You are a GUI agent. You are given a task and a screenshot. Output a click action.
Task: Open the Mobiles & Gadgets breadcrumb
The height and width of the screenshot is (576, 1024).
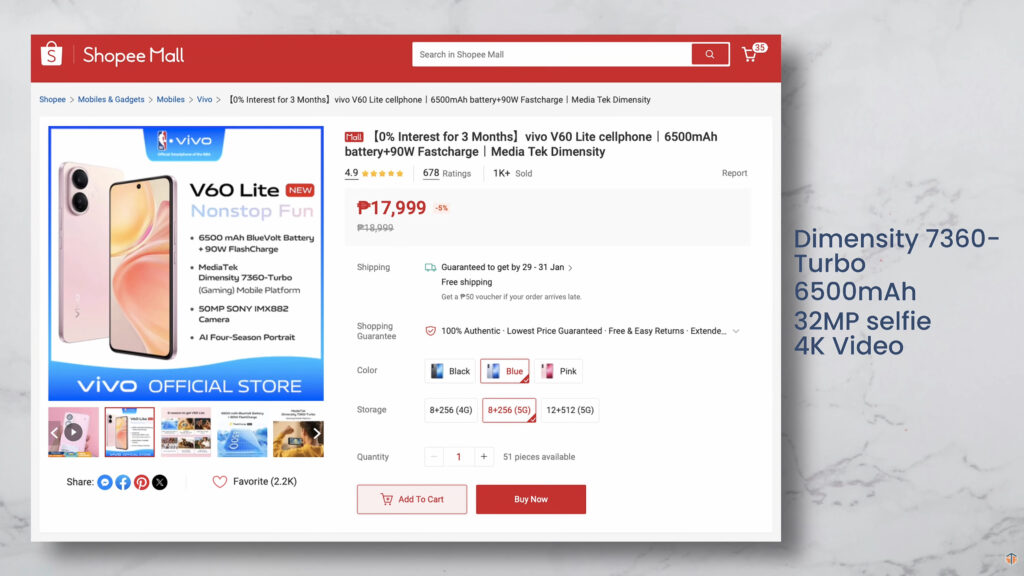[x=111, y=100]
